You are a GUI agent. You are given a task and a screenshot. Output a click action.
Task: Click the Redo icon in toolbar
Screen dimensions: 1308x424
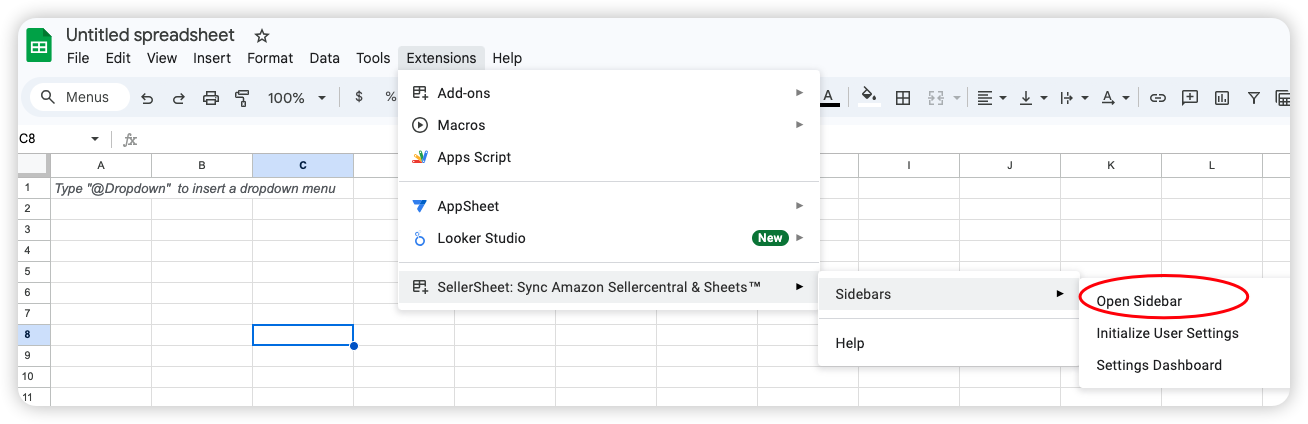[179, 98]
